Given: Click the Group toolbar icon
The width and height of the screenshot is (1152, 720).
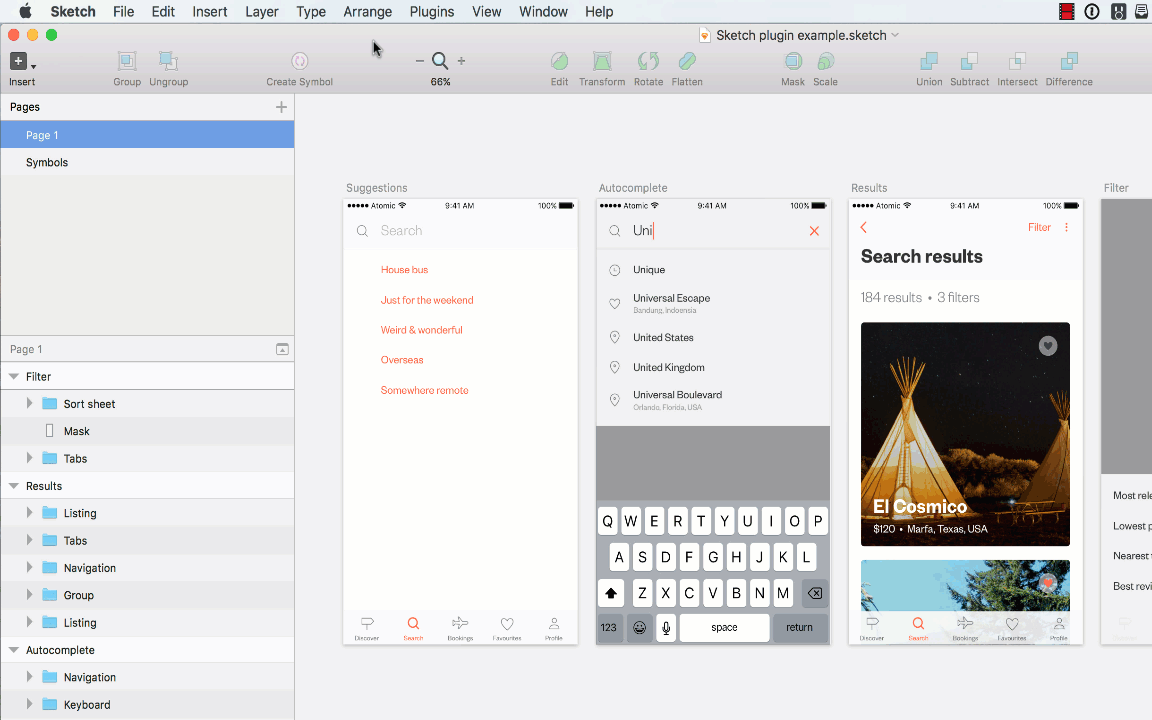Looking at the screenshot, I should [127, 61].
